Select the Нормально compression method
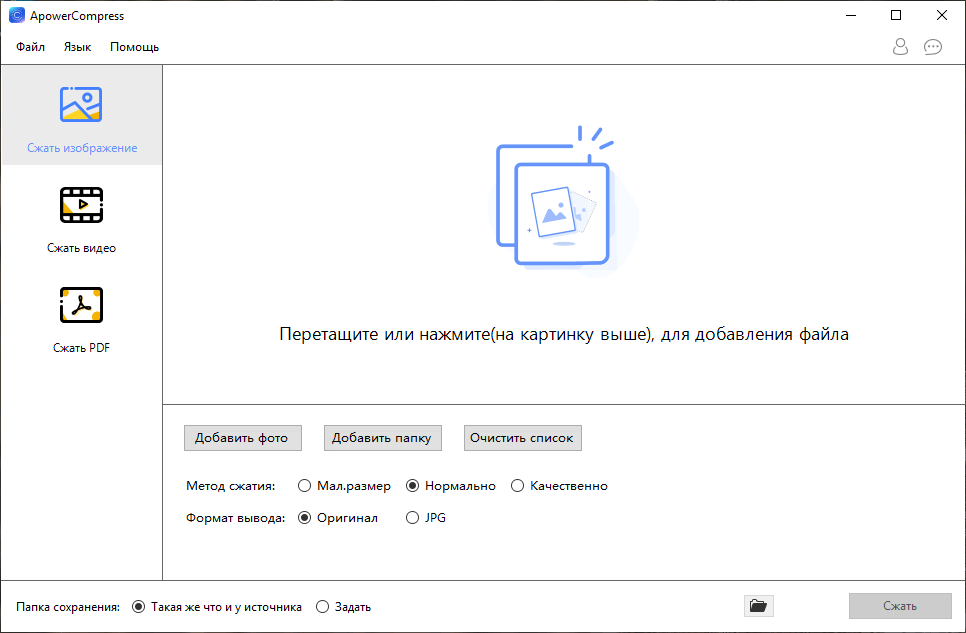Screen dimensions: 966x633 coord(450,486)
